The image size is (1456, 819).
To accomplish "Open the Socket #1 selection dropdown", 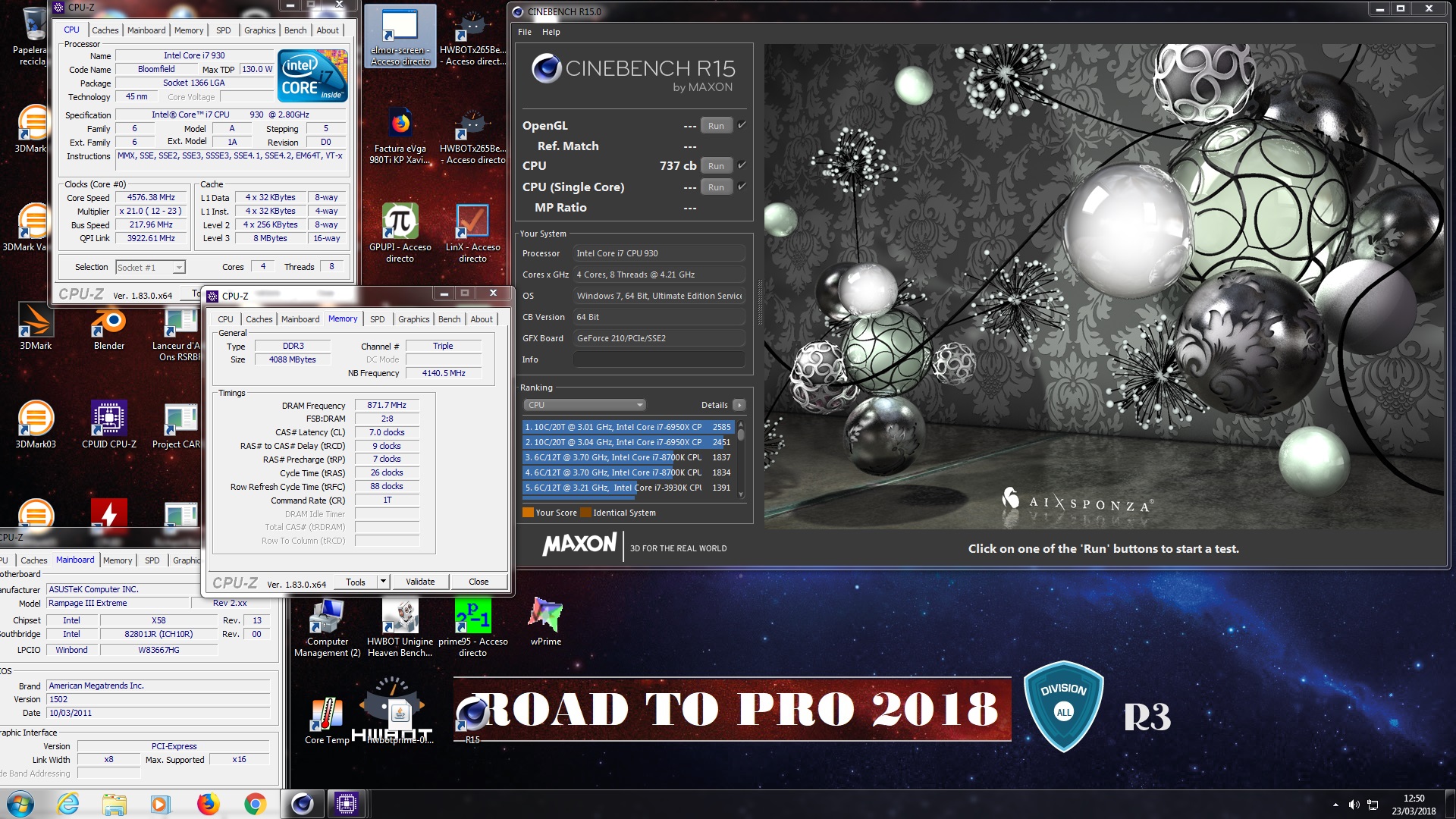I will tap(150, 267).
